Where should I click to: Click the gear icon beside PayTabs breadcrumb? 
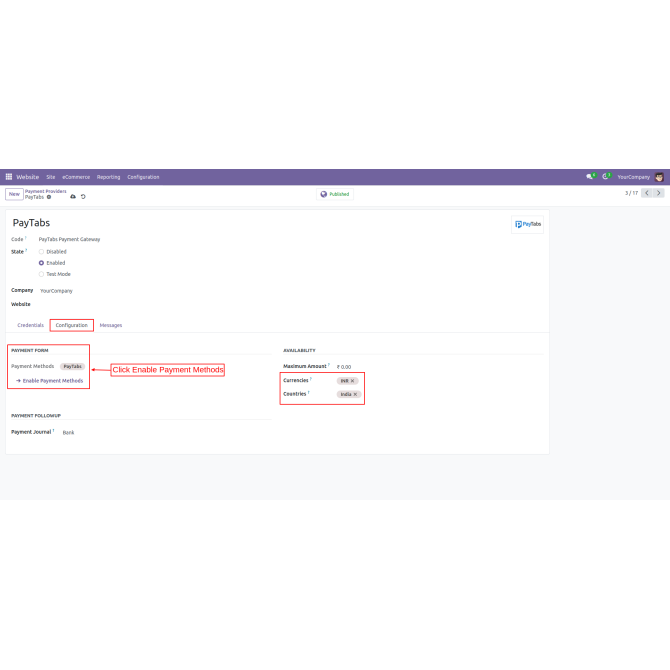[x=49, y=197]
